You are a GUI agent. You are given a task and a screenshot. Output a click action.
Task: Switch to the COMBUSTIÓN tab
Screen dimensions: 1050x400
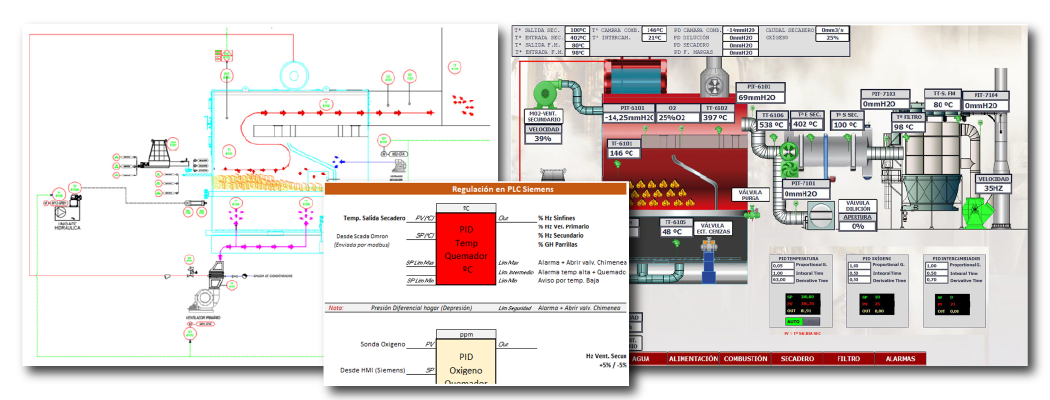(x=744, y=357)
